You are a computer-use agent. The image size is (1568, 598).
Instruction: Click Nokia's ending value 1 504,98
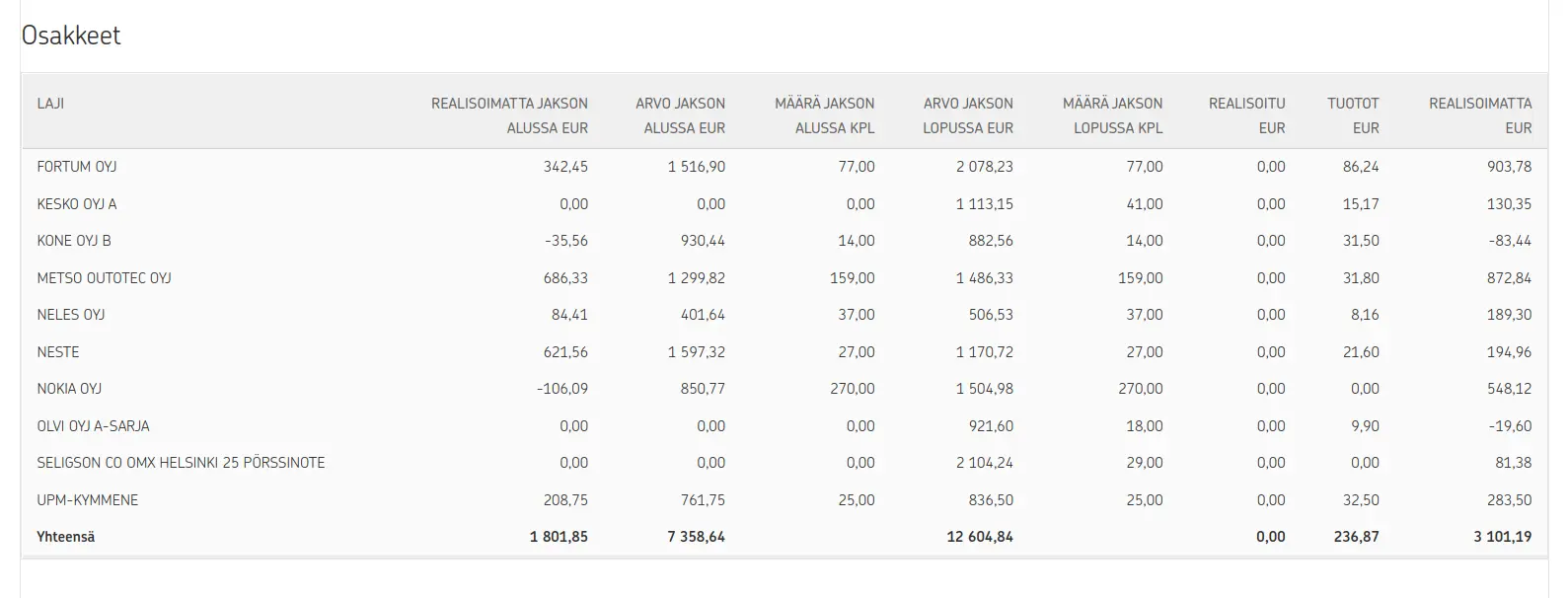(985, 389)
